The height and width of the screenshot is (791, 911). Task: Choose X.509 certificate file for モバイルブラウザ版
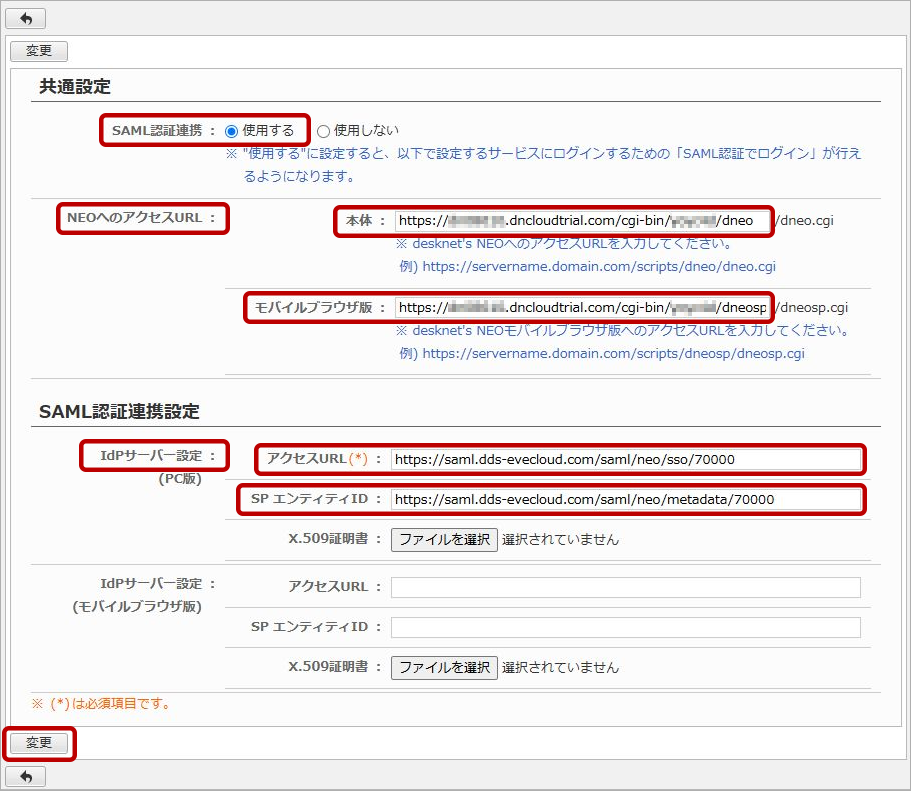pos(443,667)
